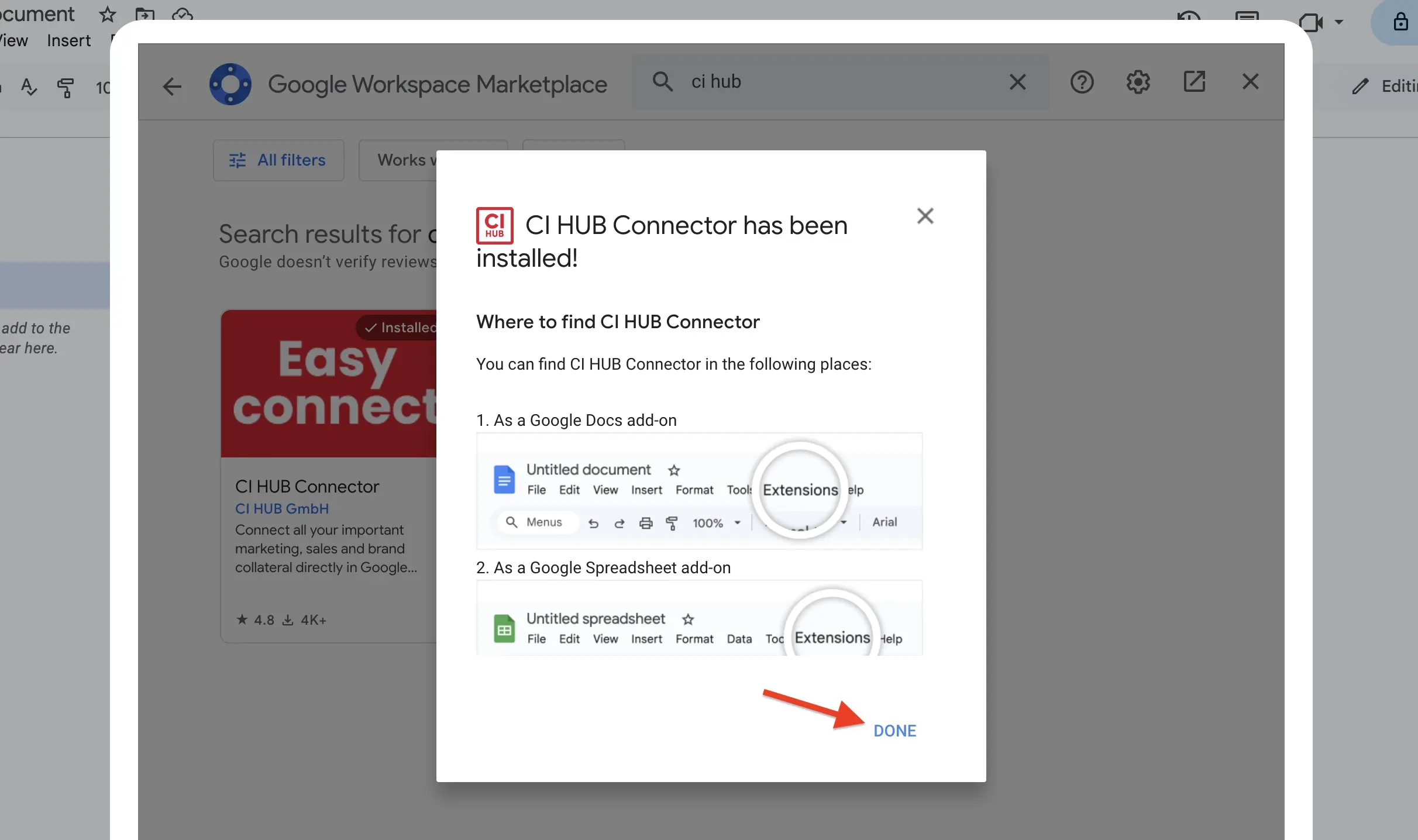Star the document in Docs window
1418x840 pixels.
click(107, 14)
